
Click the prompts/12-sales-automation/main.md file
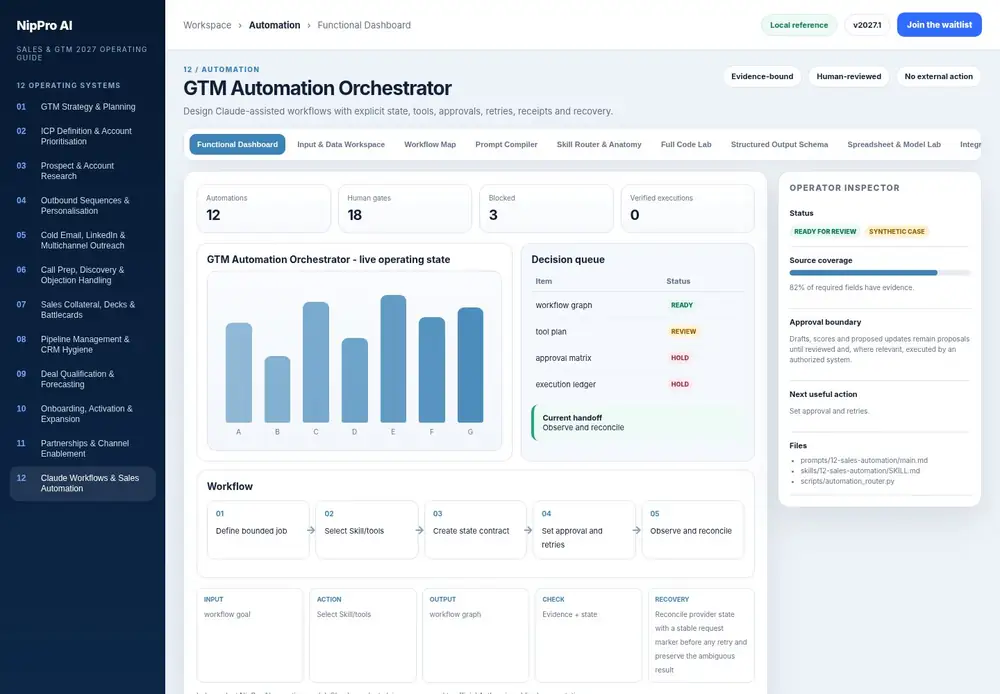[x=864, y=460]
